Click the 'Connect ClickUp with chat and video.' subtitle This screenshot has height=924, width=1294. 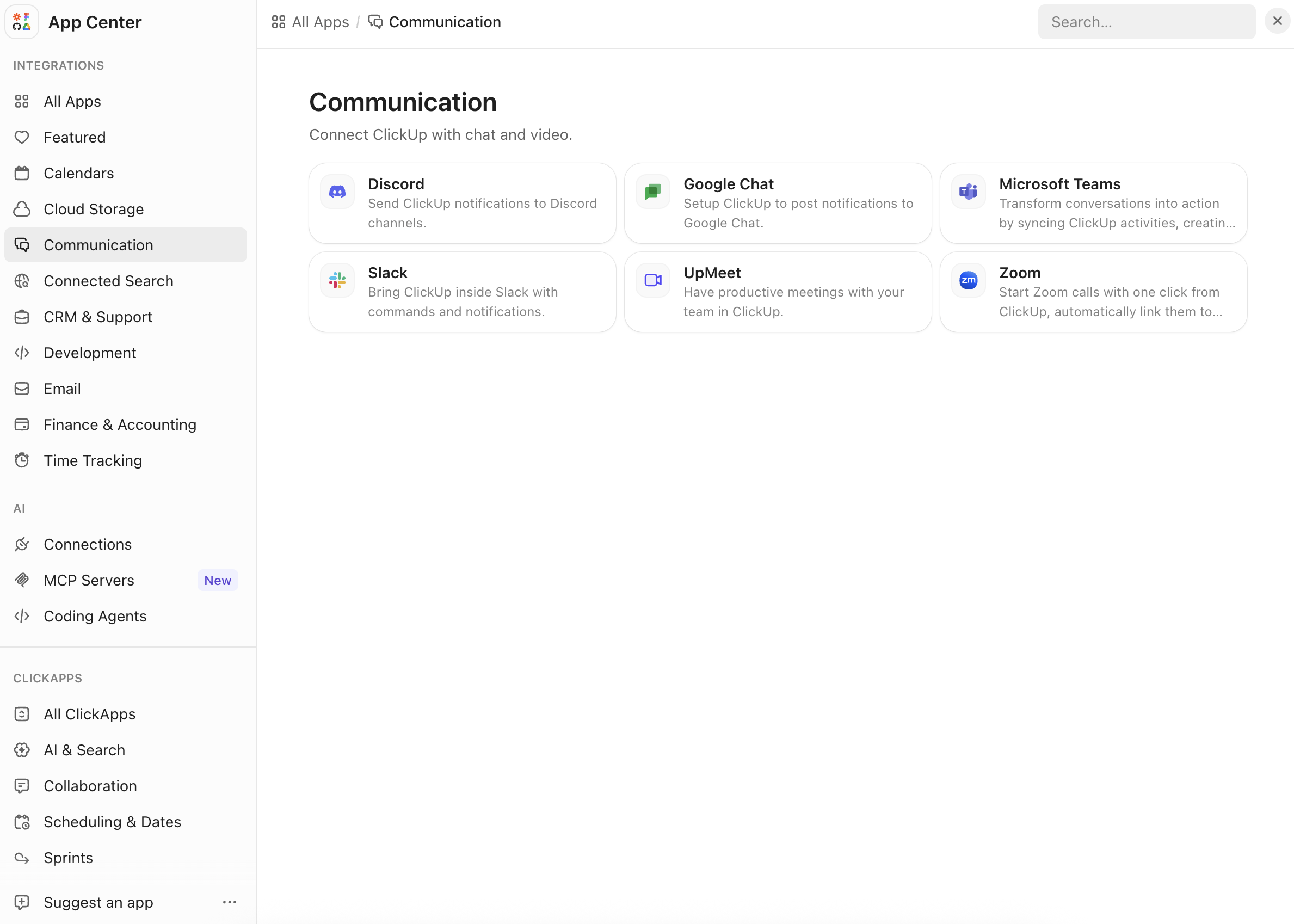pyautogui.click(x=441, y=134)
